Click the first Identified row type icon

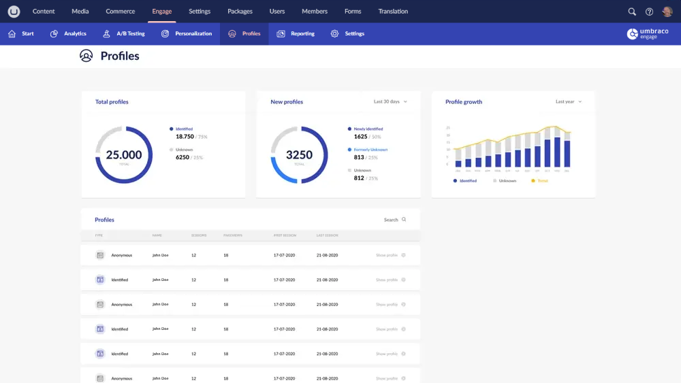(x=100, y=280)
